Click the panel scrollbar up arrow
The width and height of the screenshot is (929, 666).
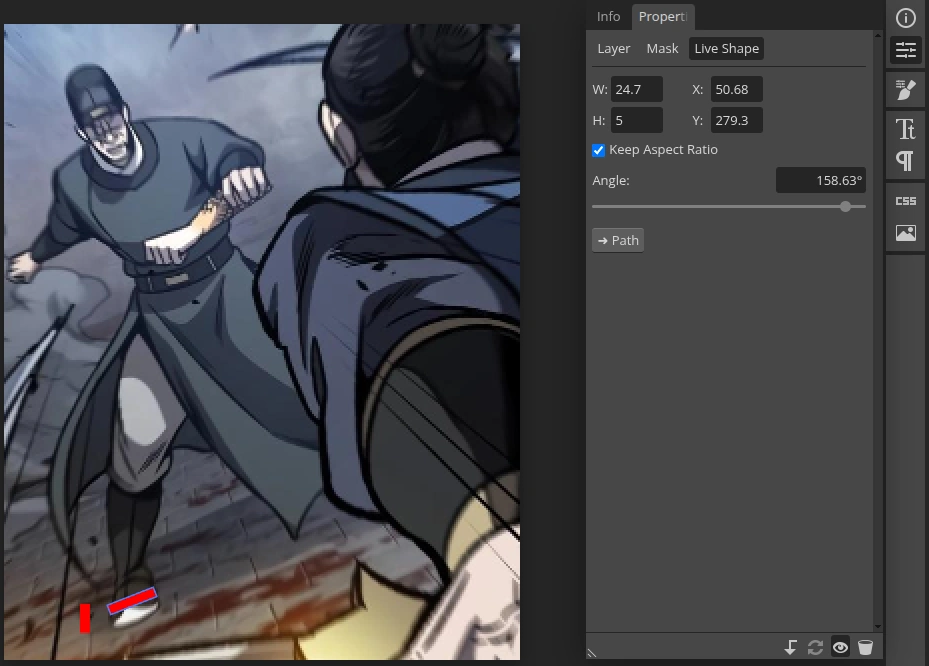tap(877, 36)
